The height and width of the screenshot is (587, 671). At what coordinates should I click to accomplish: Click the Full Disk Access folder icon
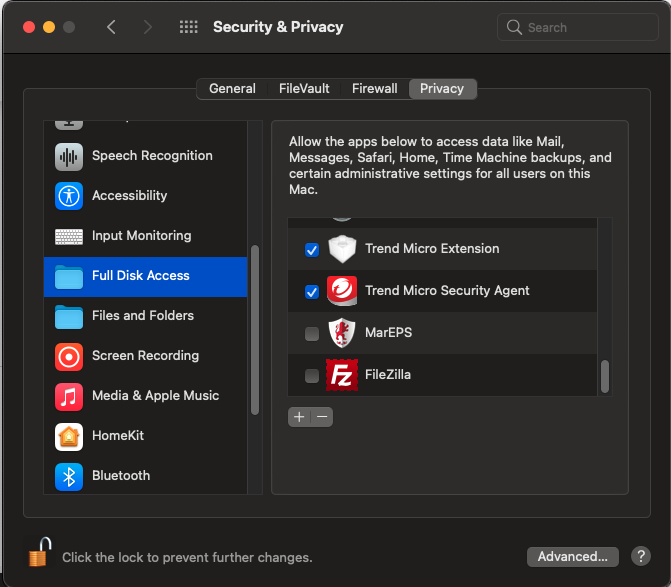pos(68,276)
